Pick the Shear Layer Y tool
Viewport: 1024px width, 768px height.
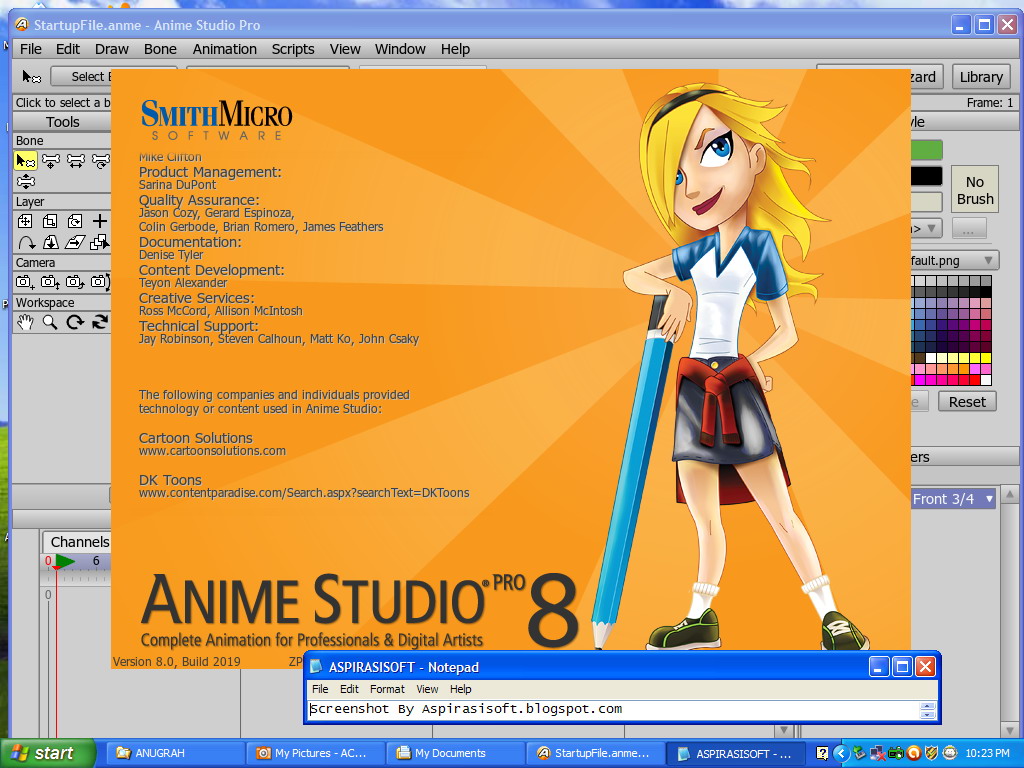(50, 243)
